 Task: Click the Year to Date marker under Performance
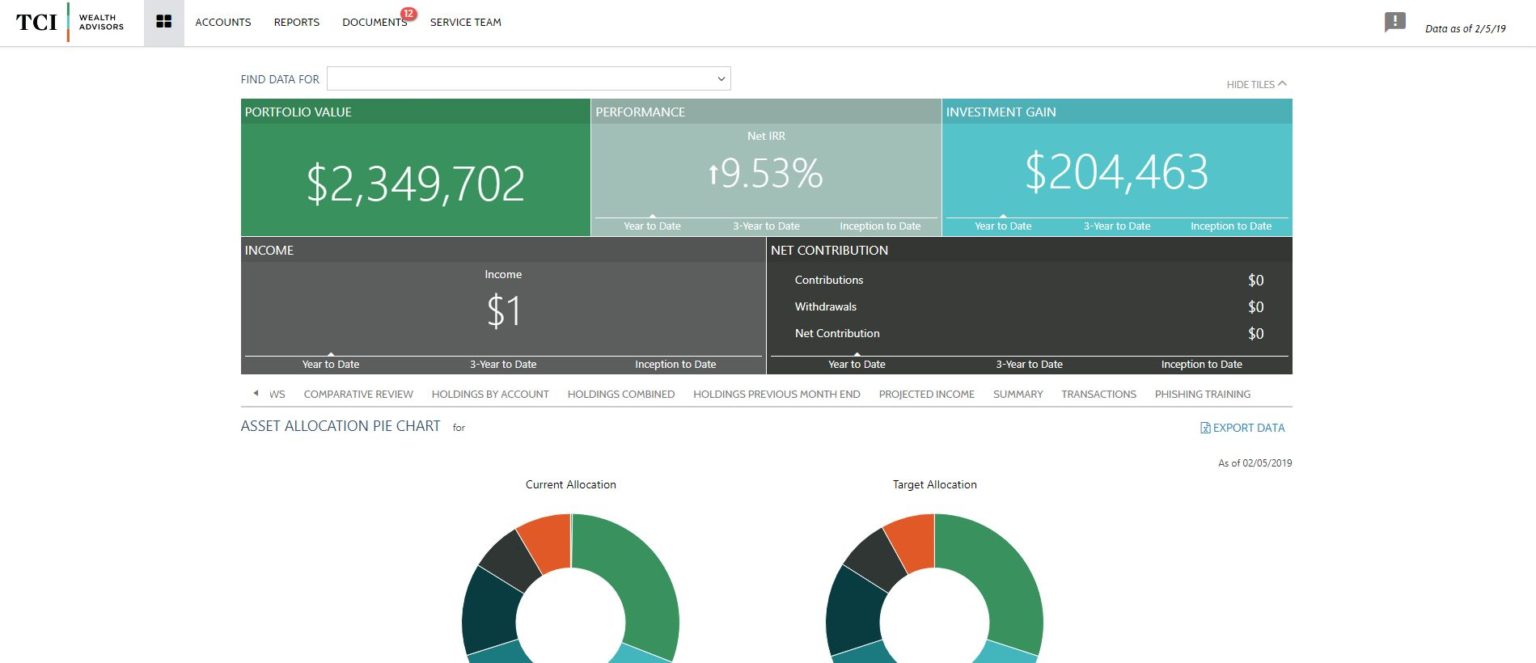click(651, 226)
